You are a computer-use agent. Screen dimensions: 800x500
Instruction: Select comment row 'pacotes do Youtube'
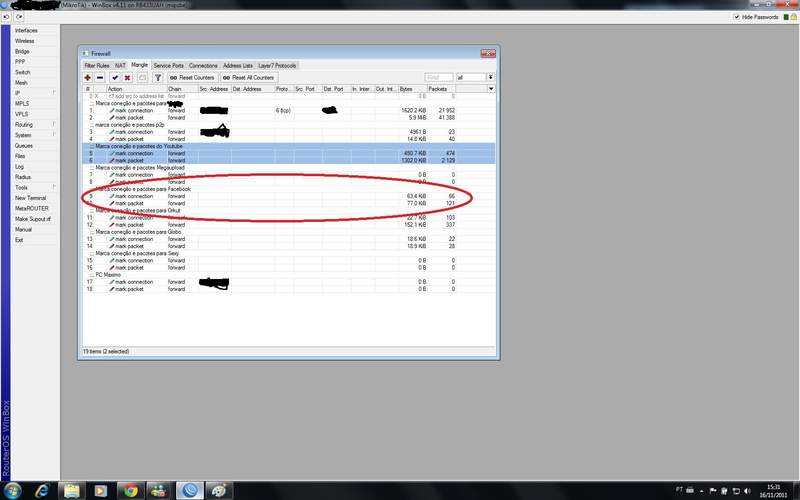point(289,146)
